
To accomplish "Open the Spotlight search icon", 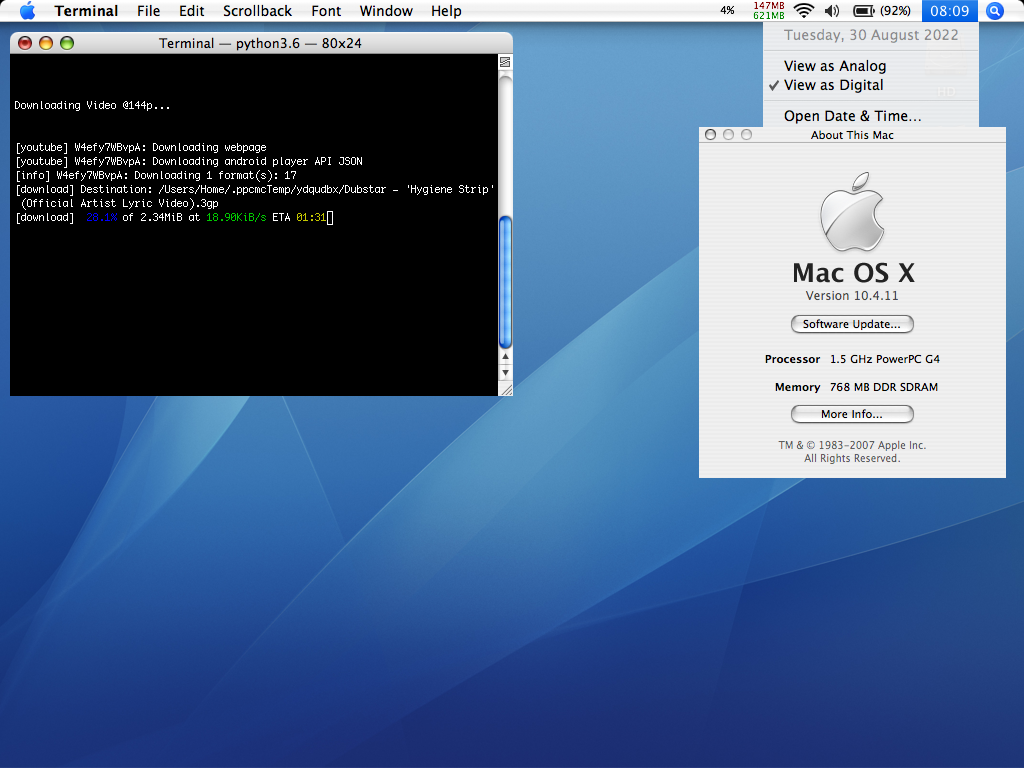I will [995, 10].
